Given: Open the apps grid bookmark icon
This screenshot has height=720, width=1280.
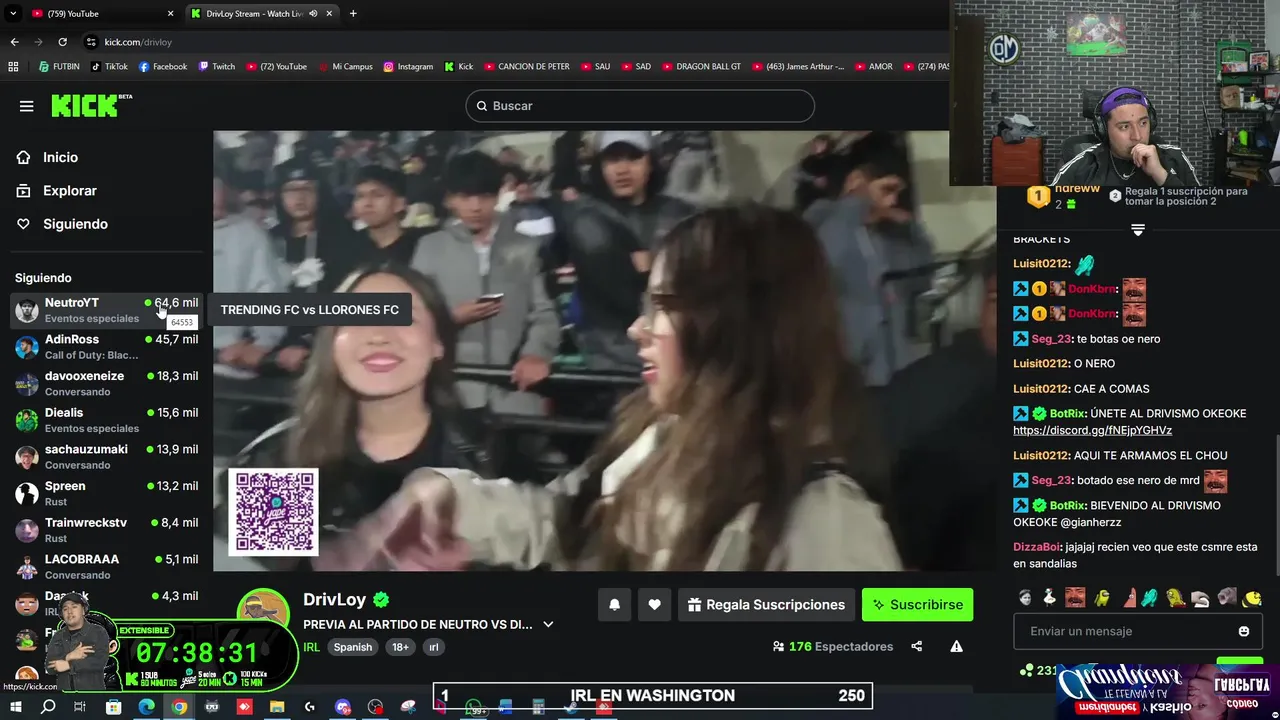Looking at the screenshot, I should pyautogui.click(x=13, y=67).
